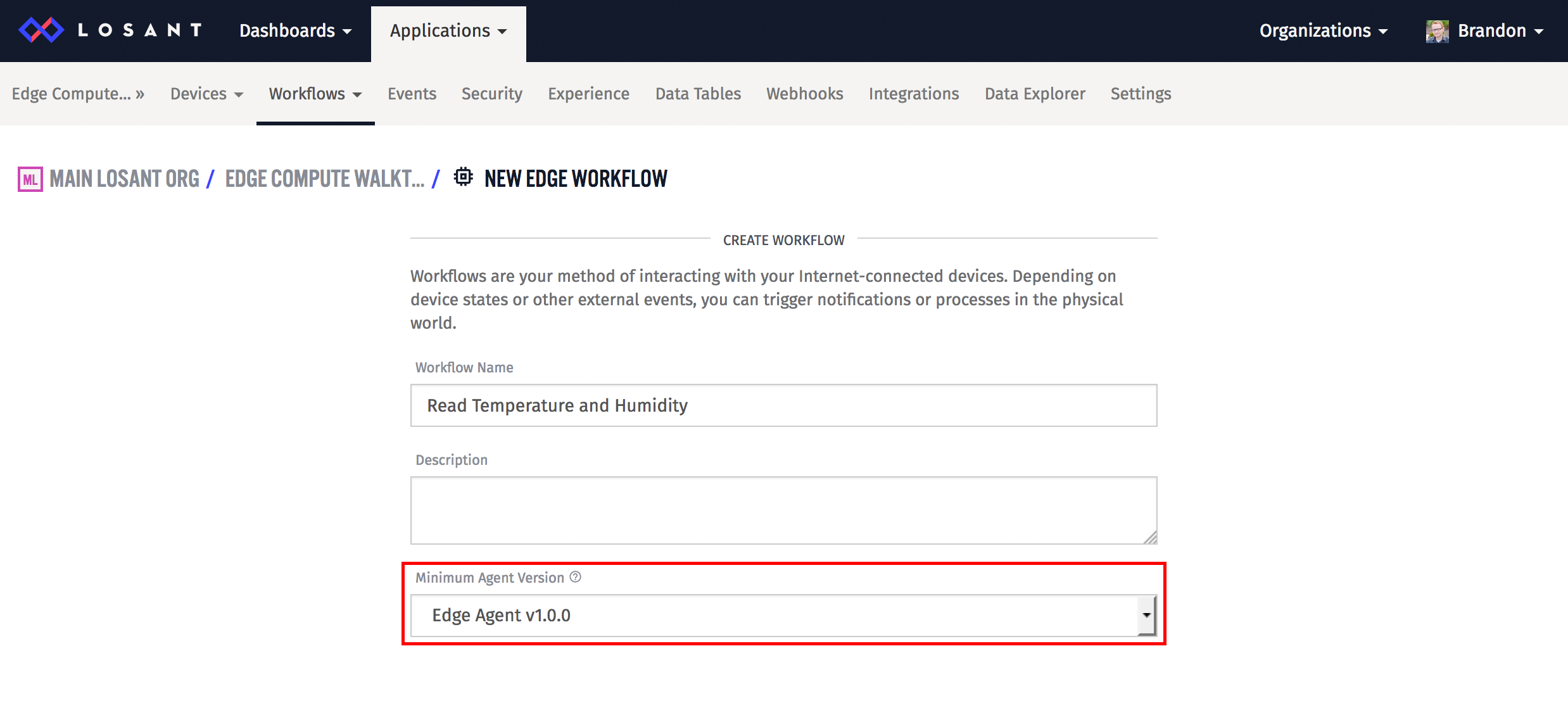Open the Dashboards dropdown

coord(296,30)
